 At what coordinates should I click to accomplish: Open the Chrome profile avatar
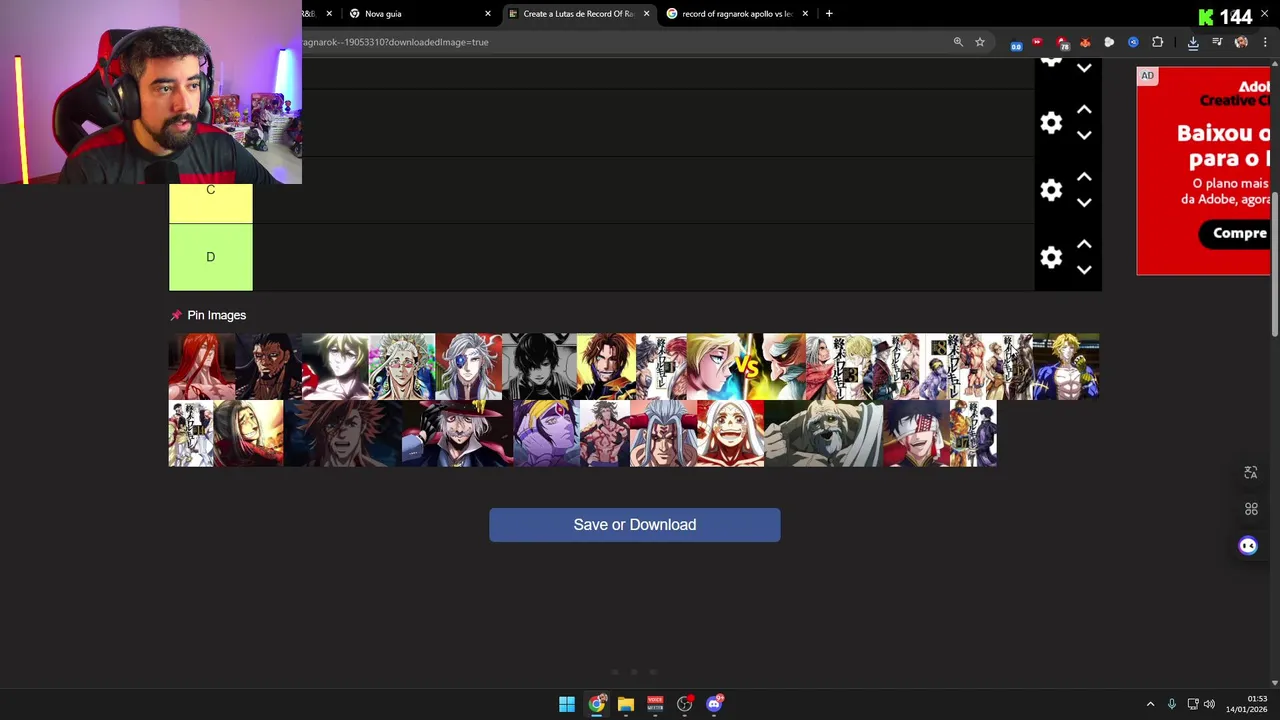(1241, 42)
